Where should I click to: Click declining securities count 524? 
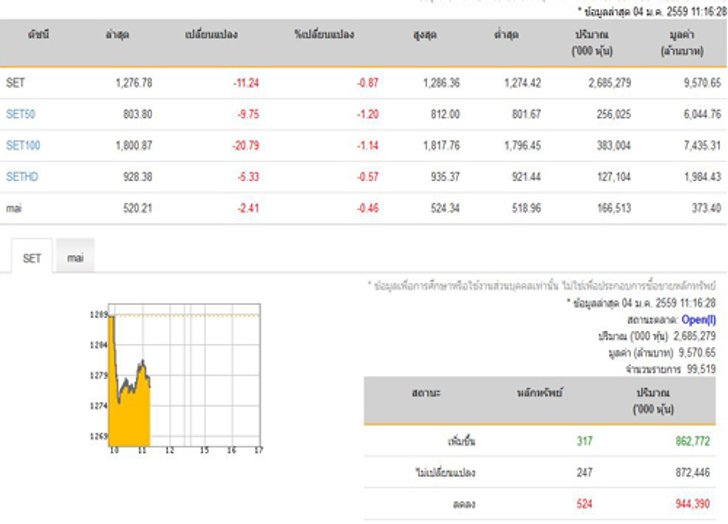coord(585,504)
